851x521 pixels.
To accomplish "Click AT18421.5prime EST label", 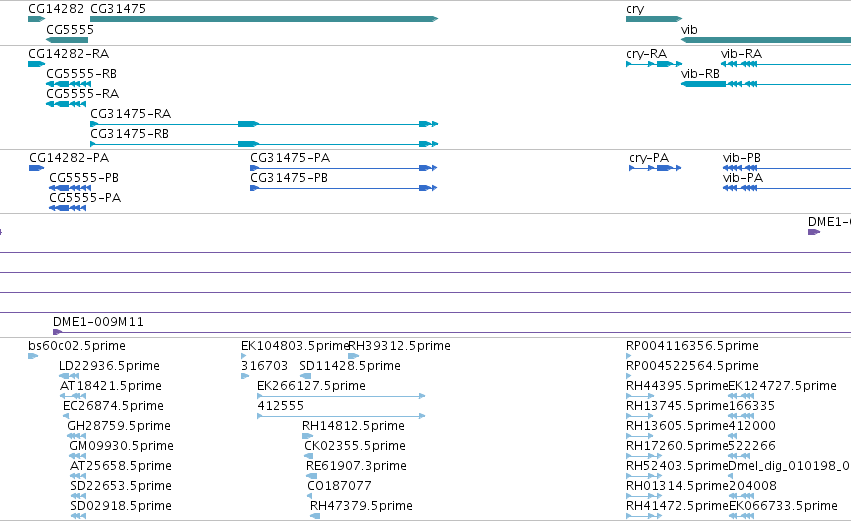I will (111, 386).
